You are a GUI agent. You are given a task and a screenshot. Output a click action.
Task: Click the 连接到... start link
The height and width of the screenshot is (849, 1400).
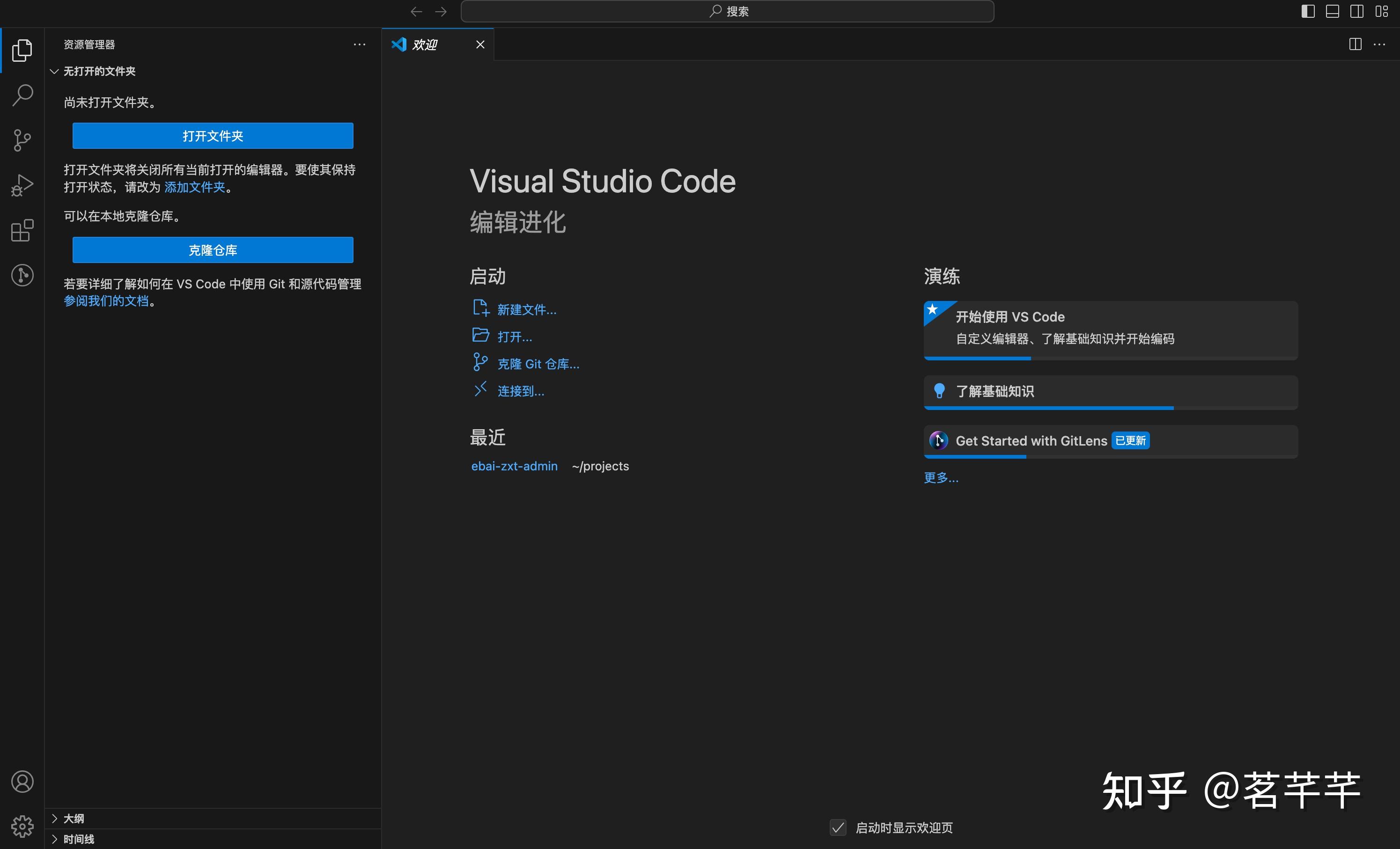click(521, 391)
